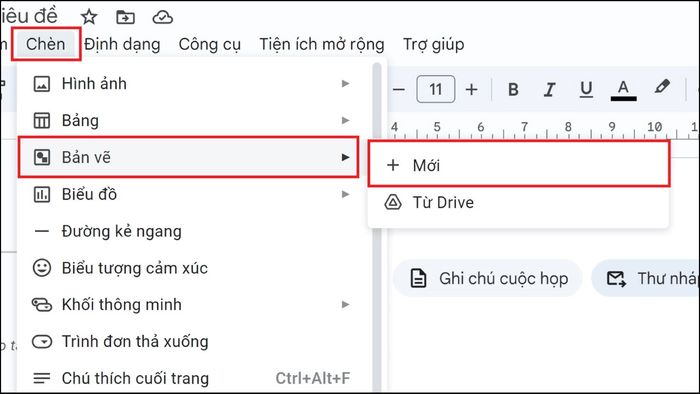Click the move-to-folder icon

click(x=125, y=17)
